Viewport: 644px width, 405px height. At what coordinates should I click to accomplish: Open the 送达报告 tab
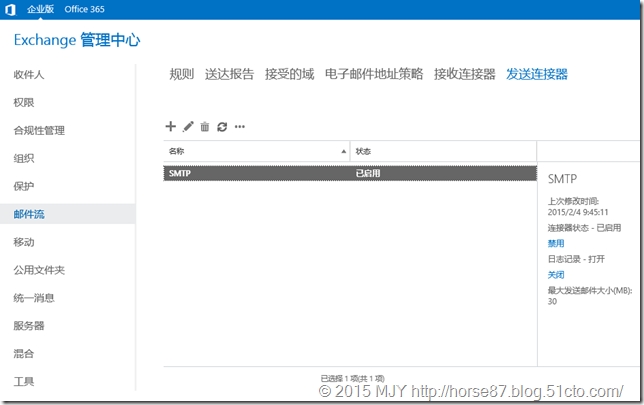click(229, 74)
